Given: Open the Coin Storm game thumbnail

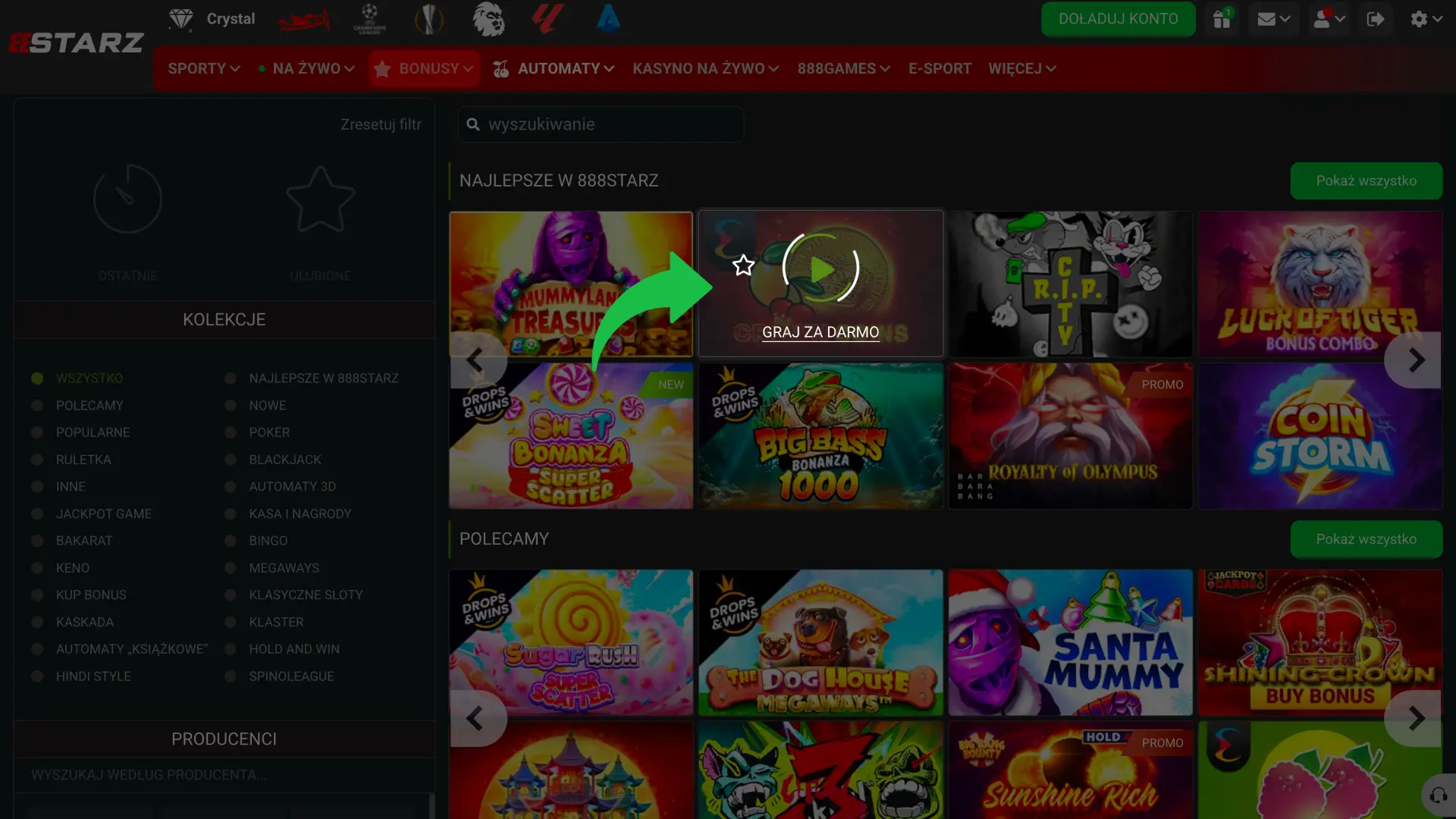Looking at the screenshot, I should click(1320, 436).
